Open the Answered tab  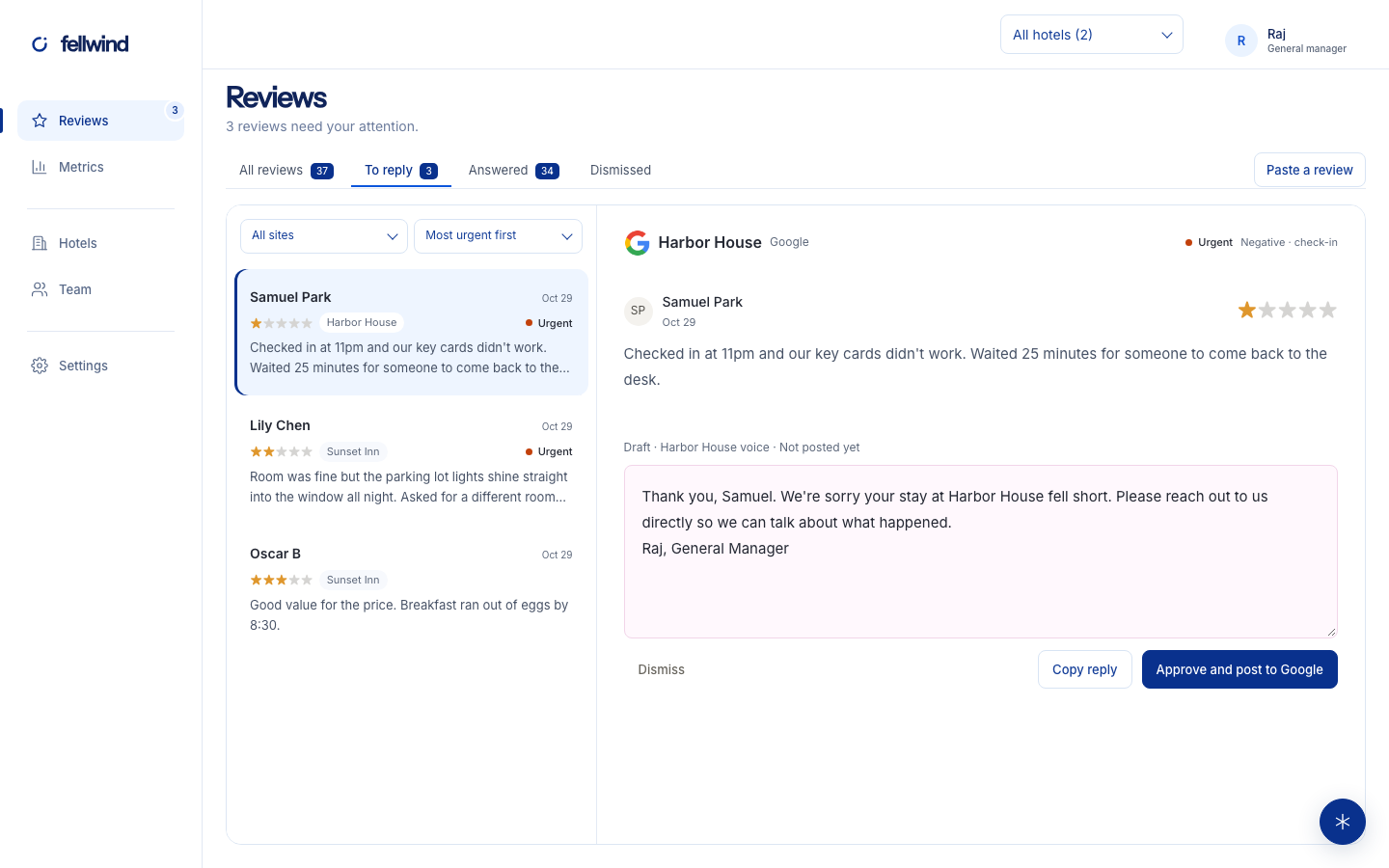(513, 171)
